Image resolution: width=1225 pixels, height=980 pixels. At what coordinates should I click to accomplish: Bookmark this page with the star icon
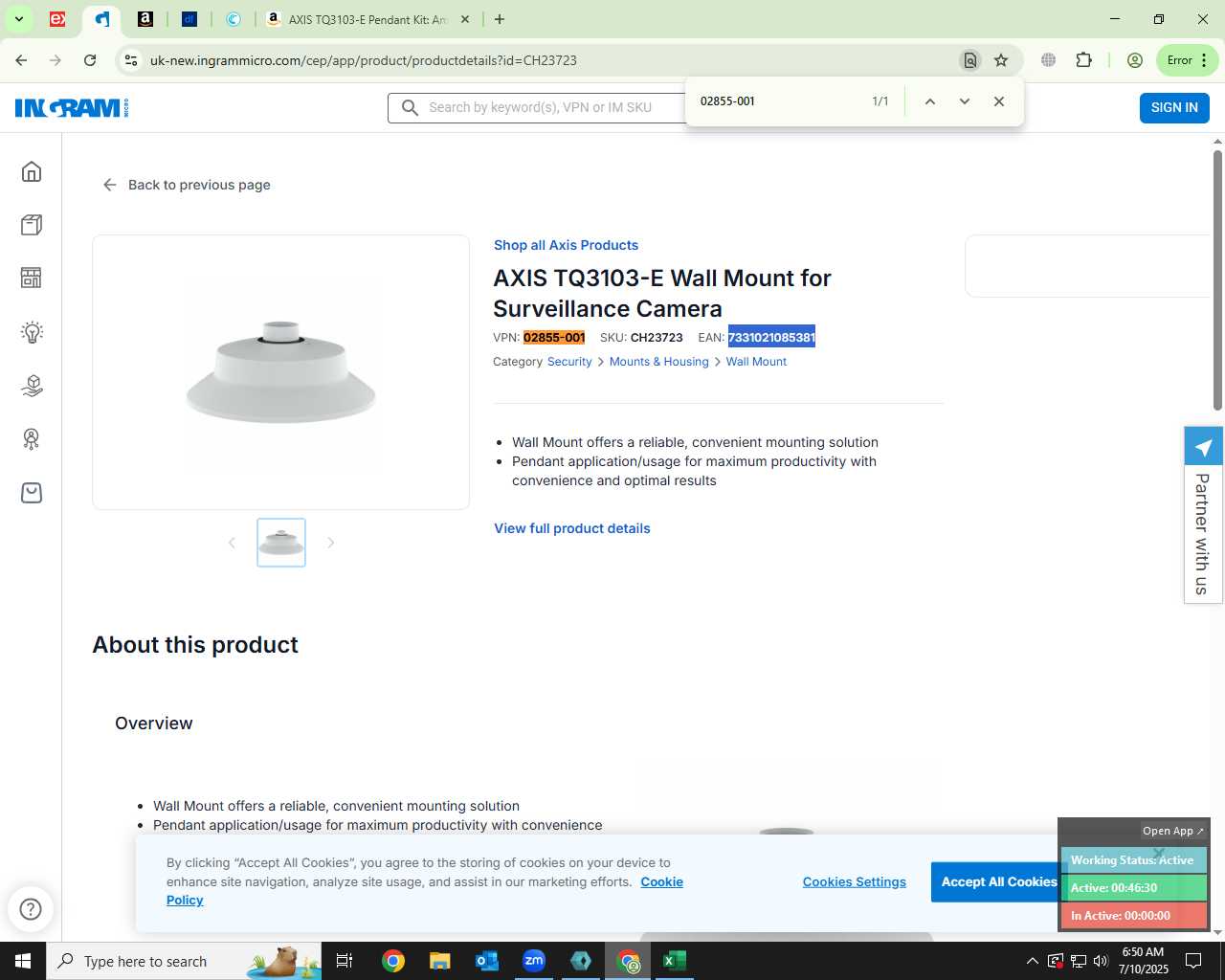coord(1001,60)
